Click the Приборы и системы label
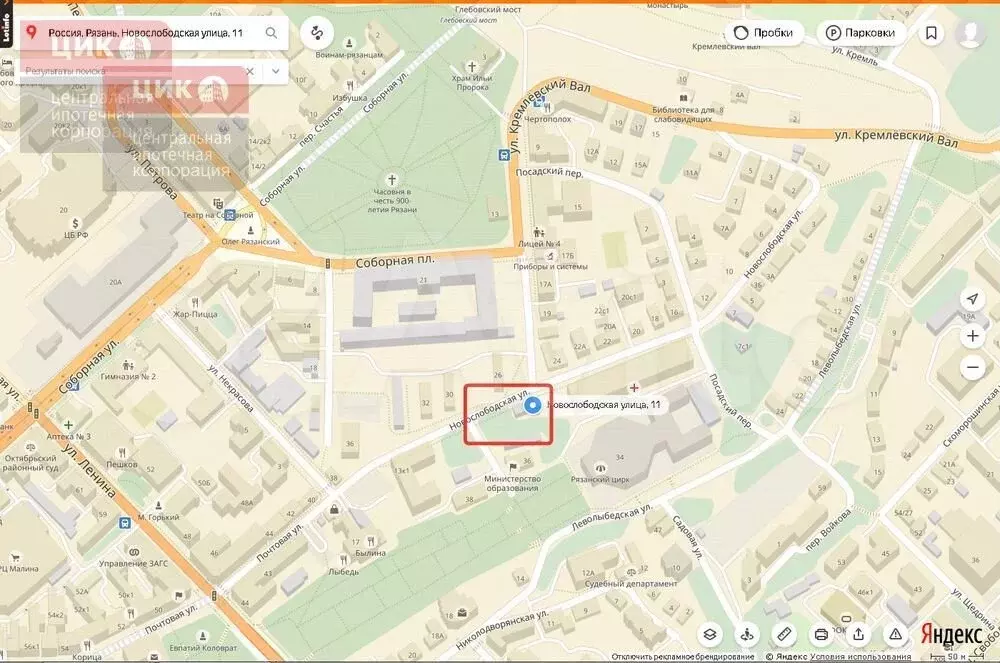Screen dimensions: 1000x663 (550, 266)
